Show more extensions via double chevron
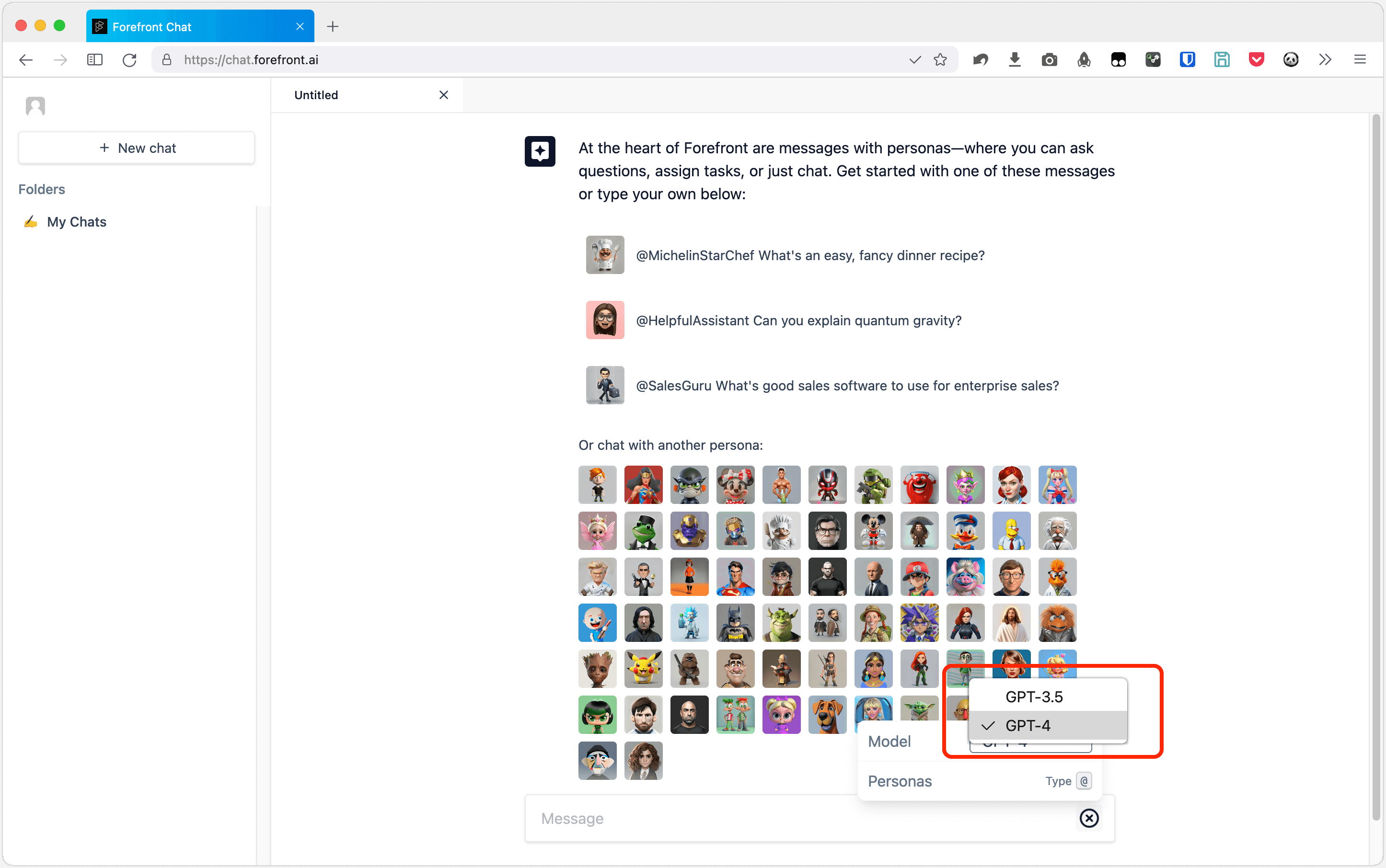The height and width of the screenshot is (868, 1386). point(1325,60)
